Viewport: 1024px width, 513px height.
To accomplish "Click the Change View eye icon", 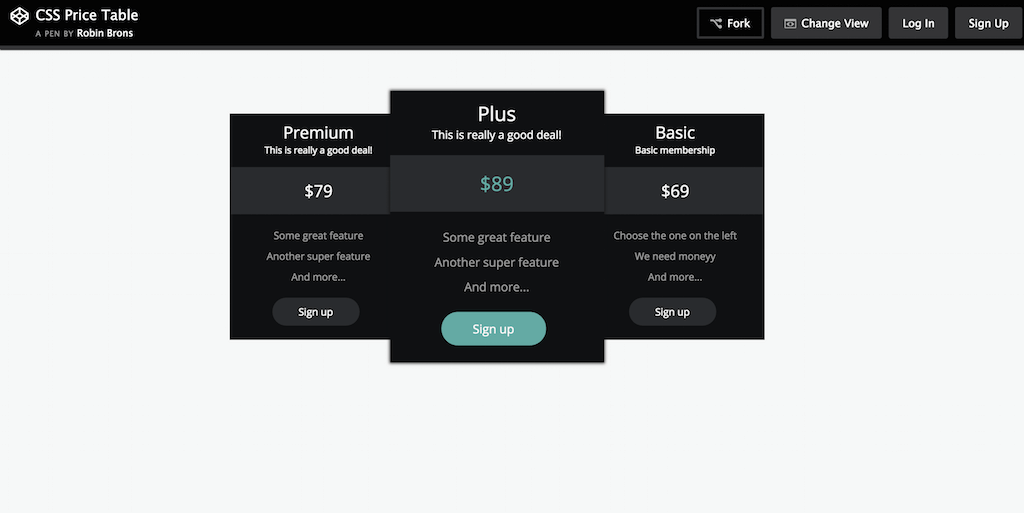I will click(790, 23).
